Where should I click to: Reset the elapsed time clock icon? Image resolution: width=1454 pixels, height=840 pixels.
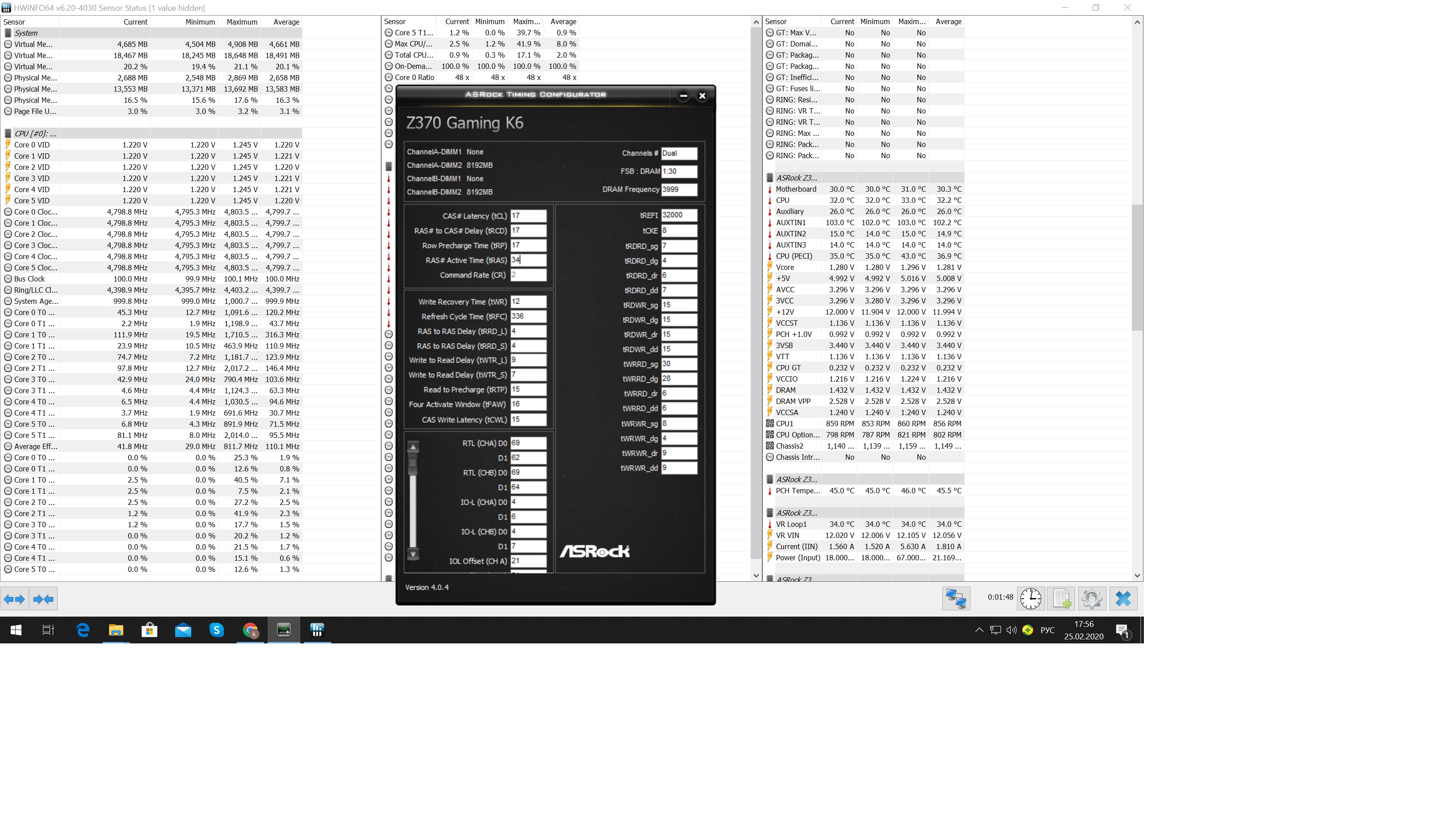point(1030,598)
